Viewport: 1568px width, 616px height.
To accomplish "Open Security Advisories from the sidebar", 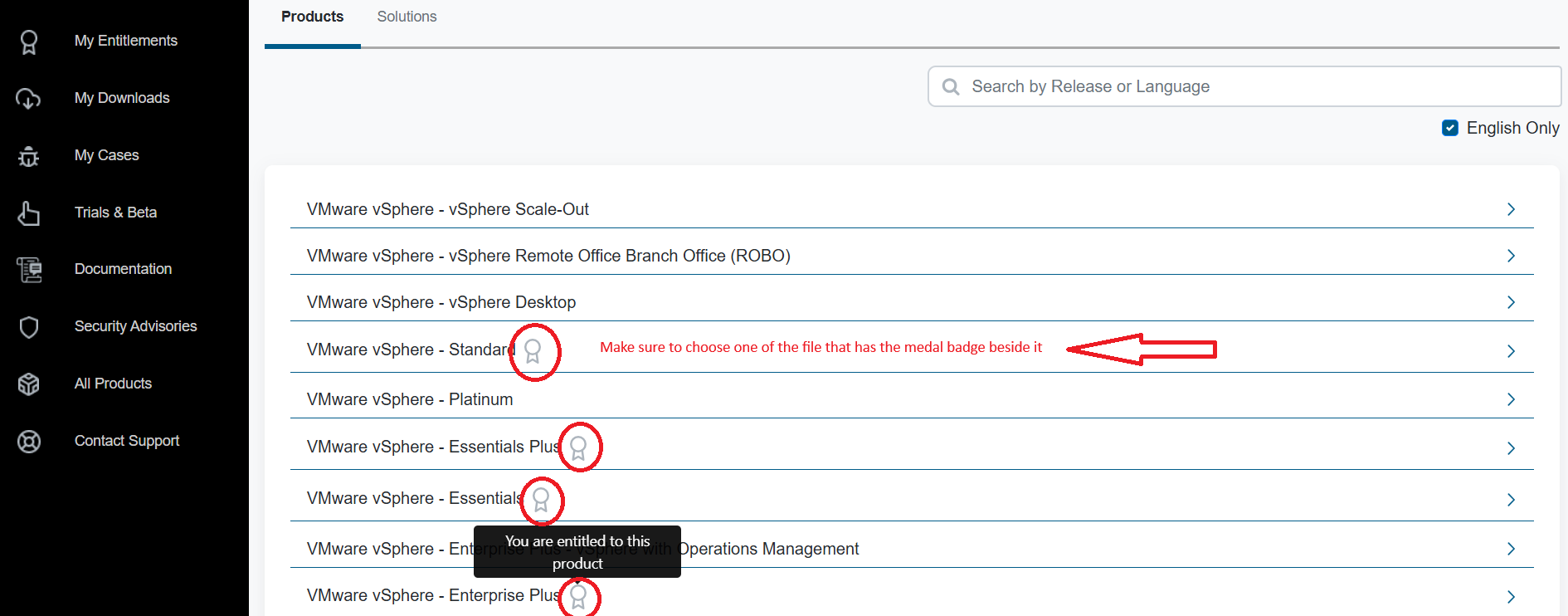I will [x=136, y=326].
